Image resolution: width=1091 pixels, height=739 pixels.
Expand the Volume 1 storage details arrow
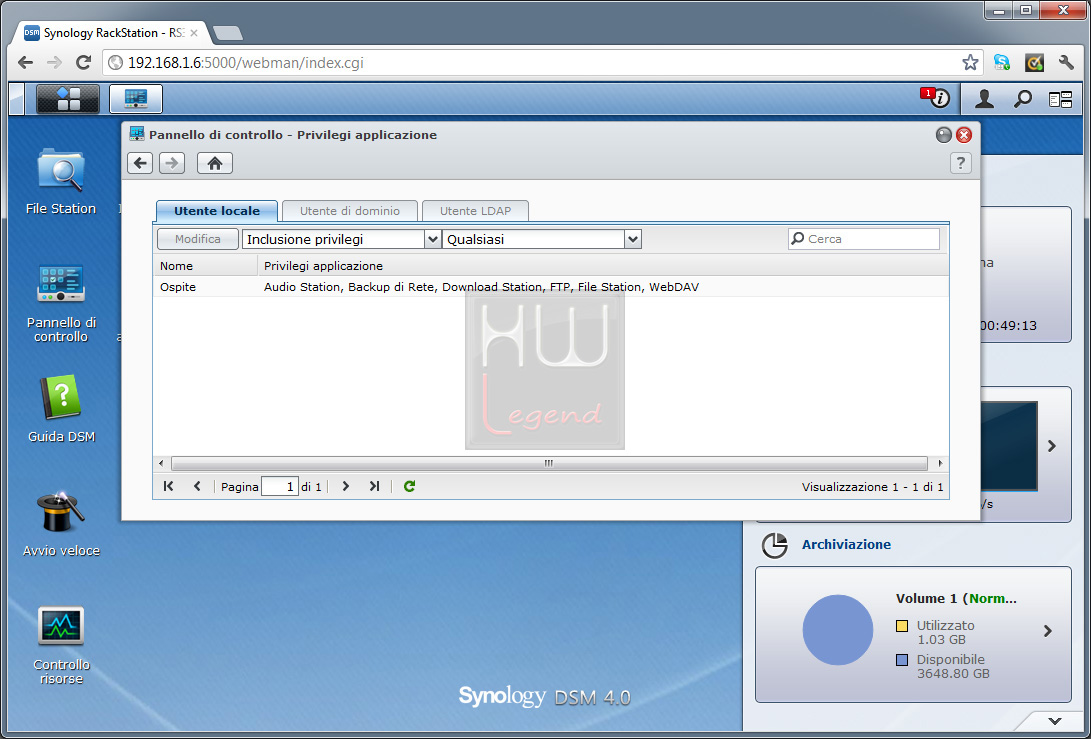point(1048,631)
